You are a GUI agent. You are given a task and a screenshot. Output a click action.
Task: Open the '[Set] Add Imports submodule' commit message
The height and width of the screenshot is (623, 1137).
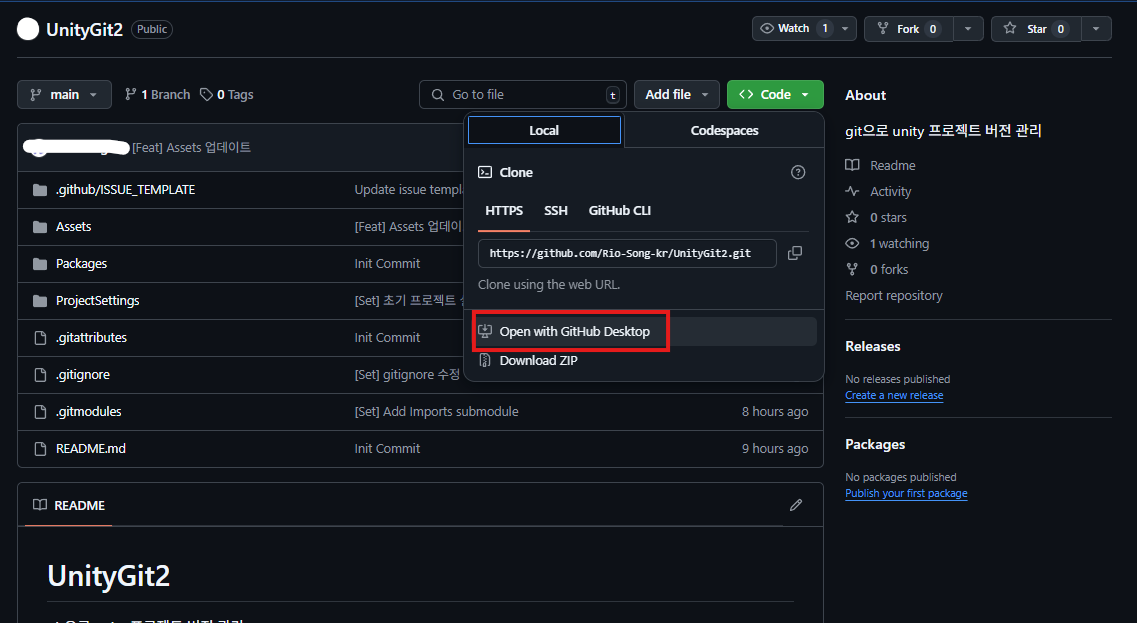coord(437,412)
